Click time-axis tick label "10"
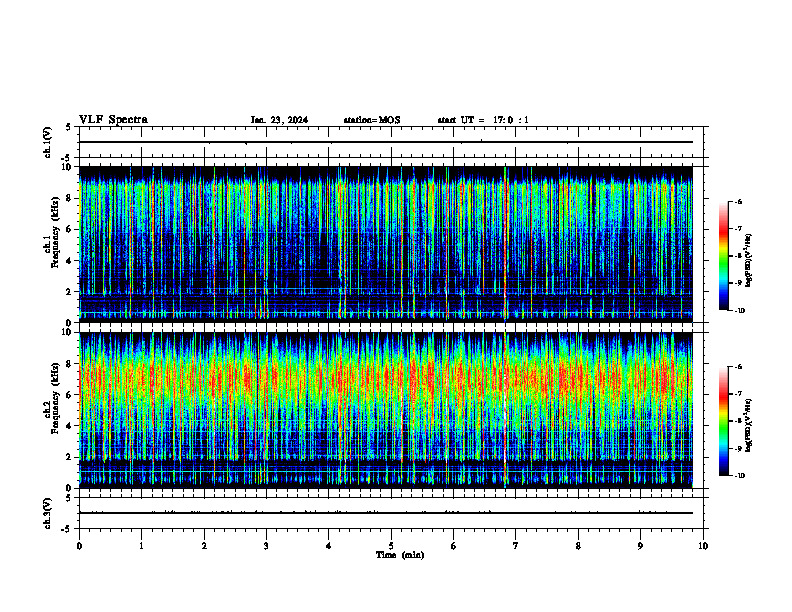 (x=703, y=546)
